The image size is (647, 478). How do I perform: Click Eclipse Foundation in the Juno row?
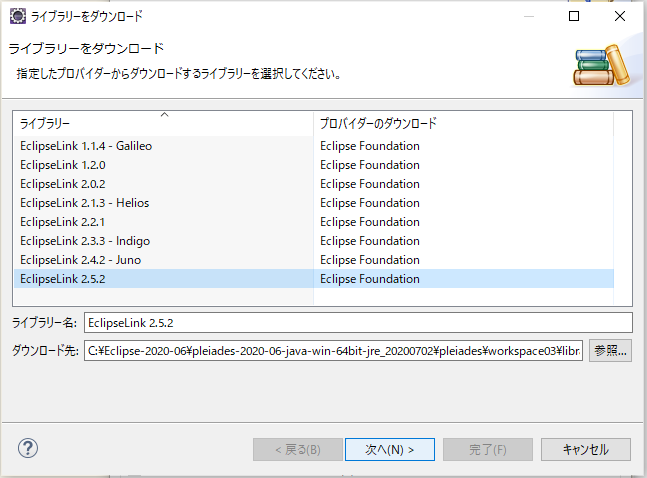(x=370, y=260)
